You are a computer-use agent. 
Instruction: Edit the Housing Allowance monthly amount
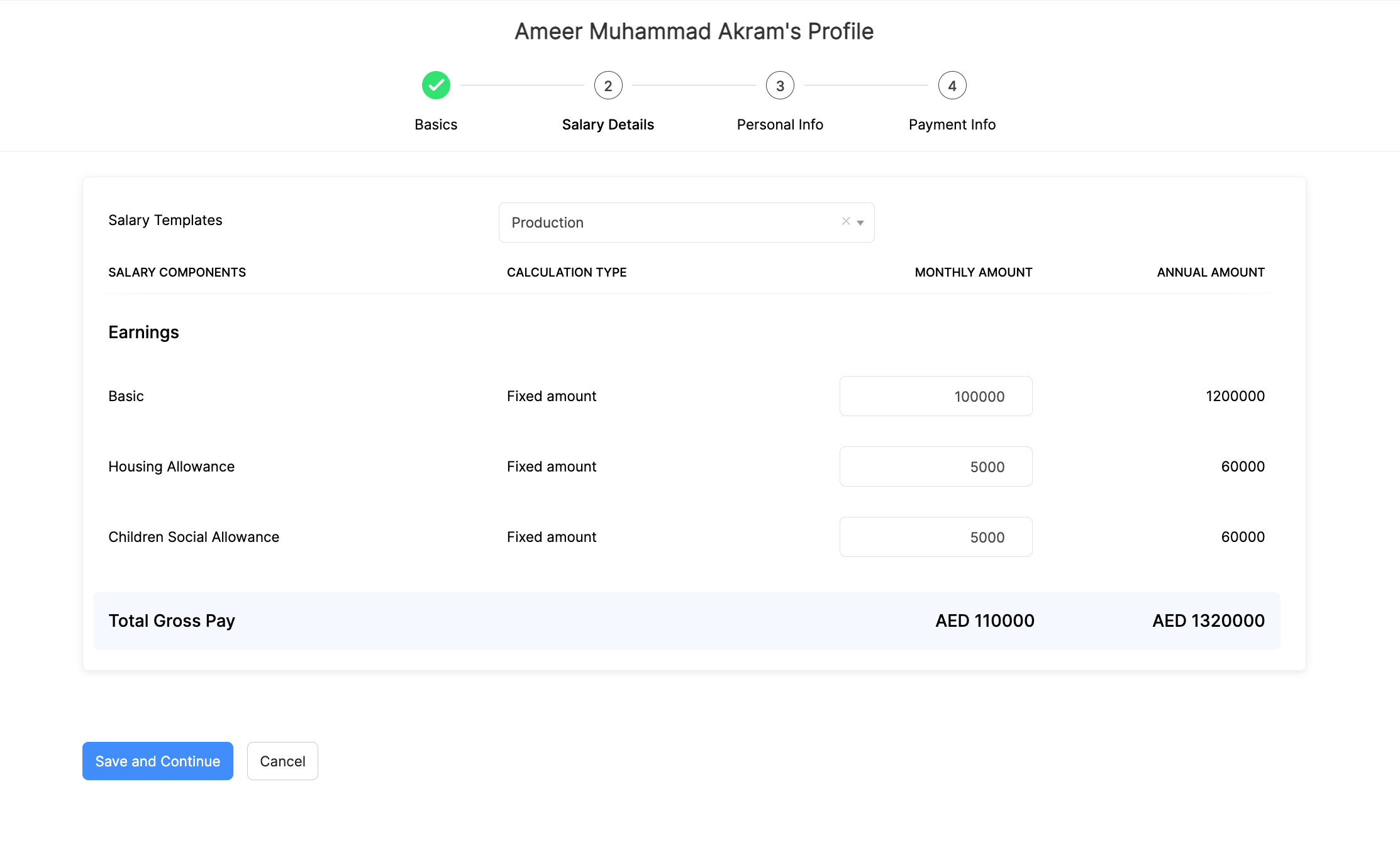(x=935, y=466)
